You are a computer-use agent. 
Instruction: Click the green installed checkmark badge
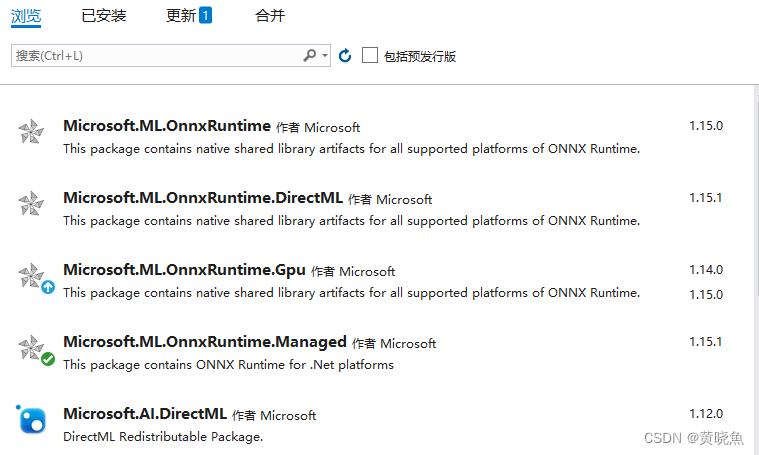[48, 359]
